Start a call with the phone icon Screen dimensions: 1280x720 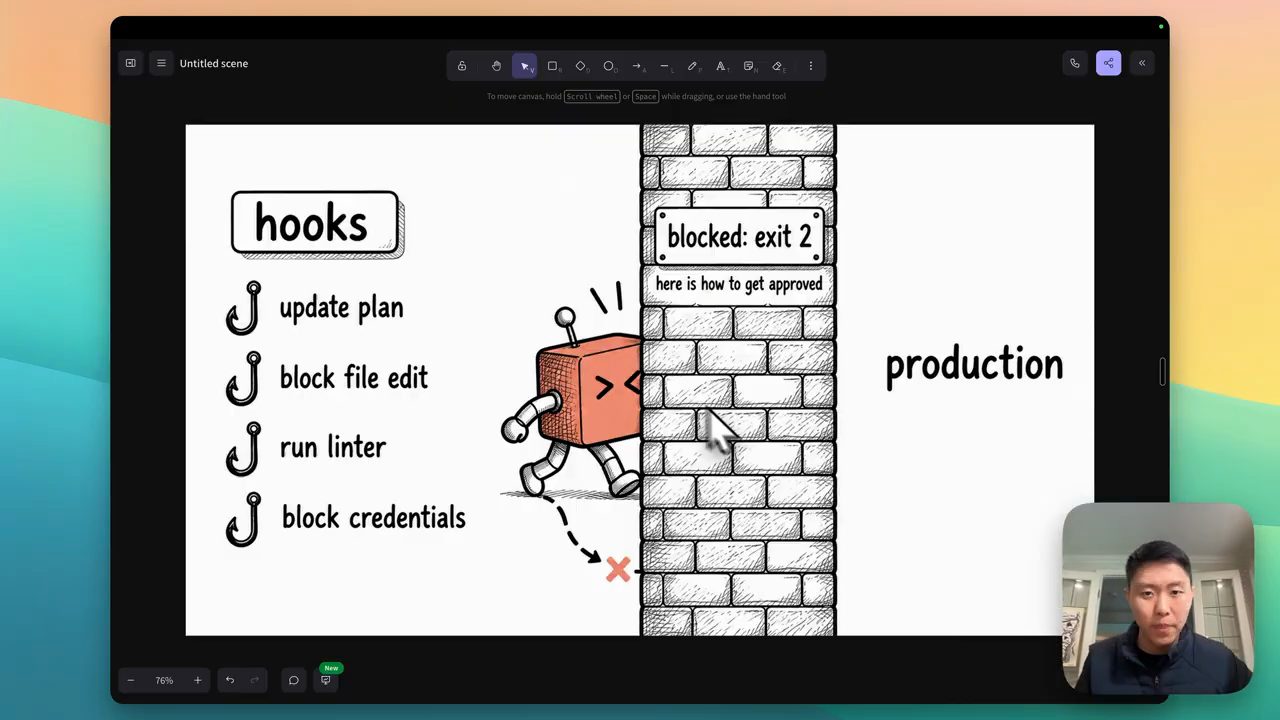1075,63
